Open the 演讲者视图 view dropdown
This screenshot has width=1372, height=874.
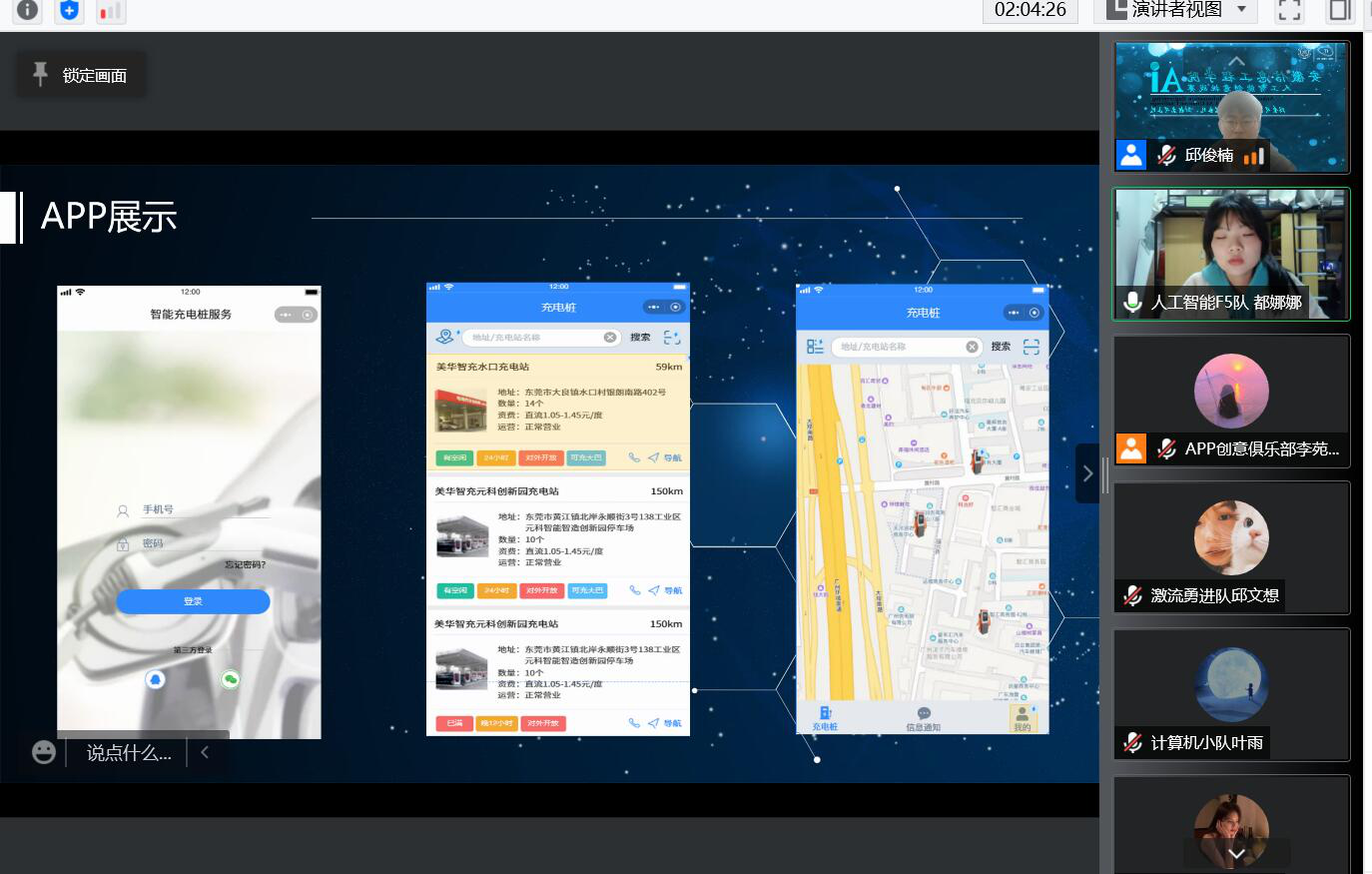[x=1176, y=10]
